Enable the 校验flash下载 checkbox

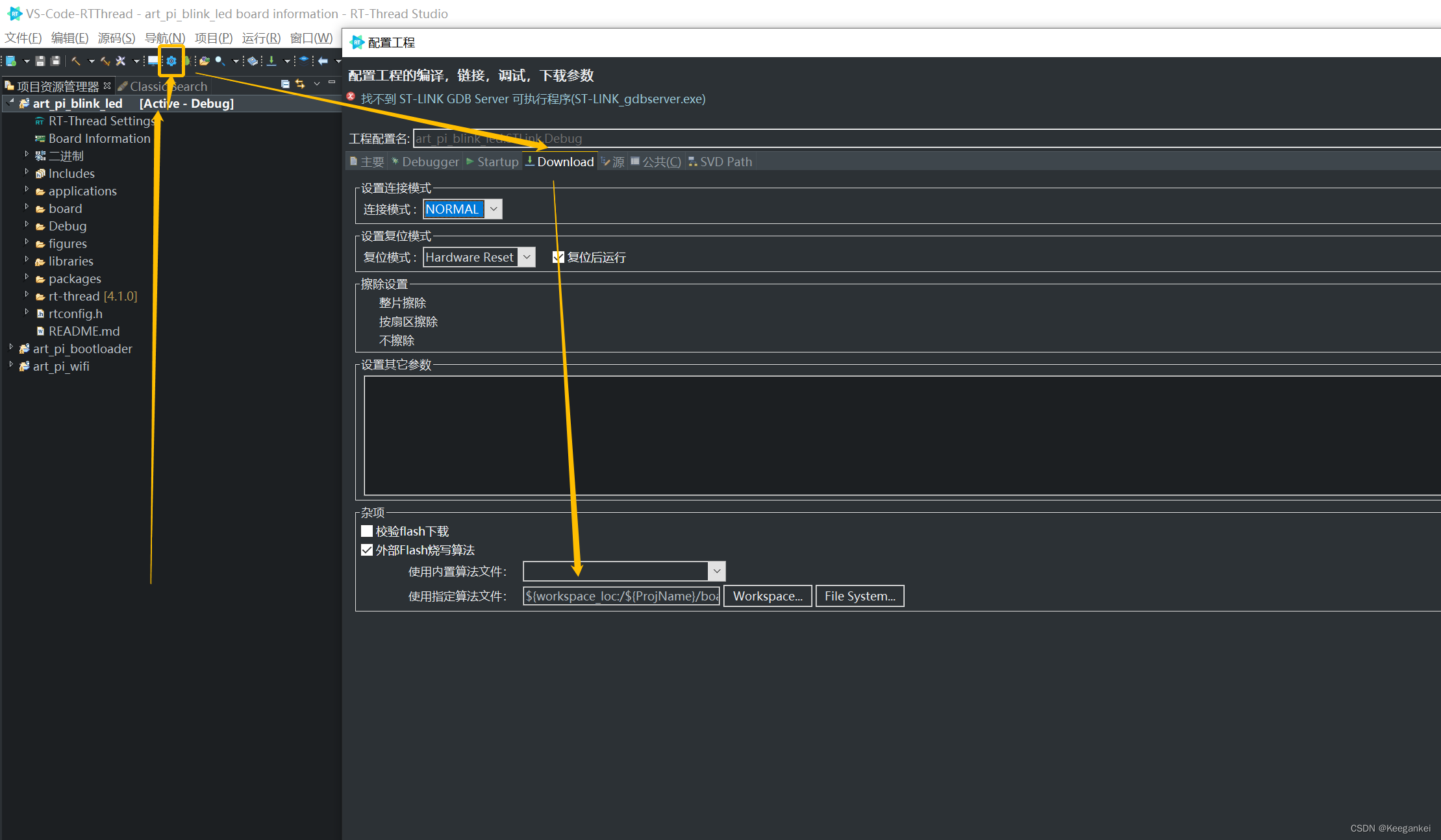[367, 531]
